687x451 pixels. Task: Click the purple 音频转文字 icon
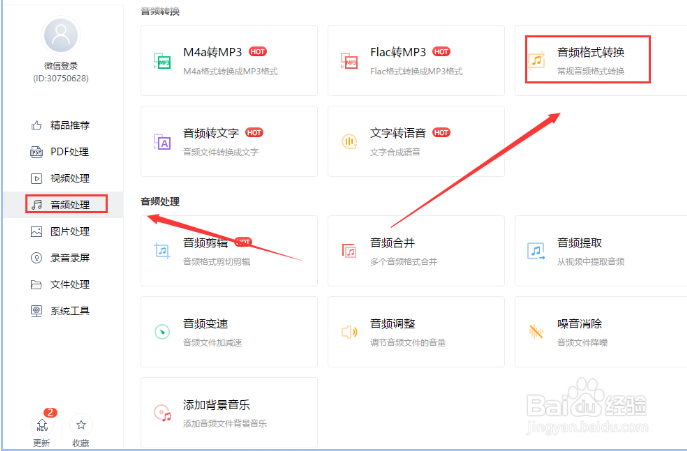[163, 142]
